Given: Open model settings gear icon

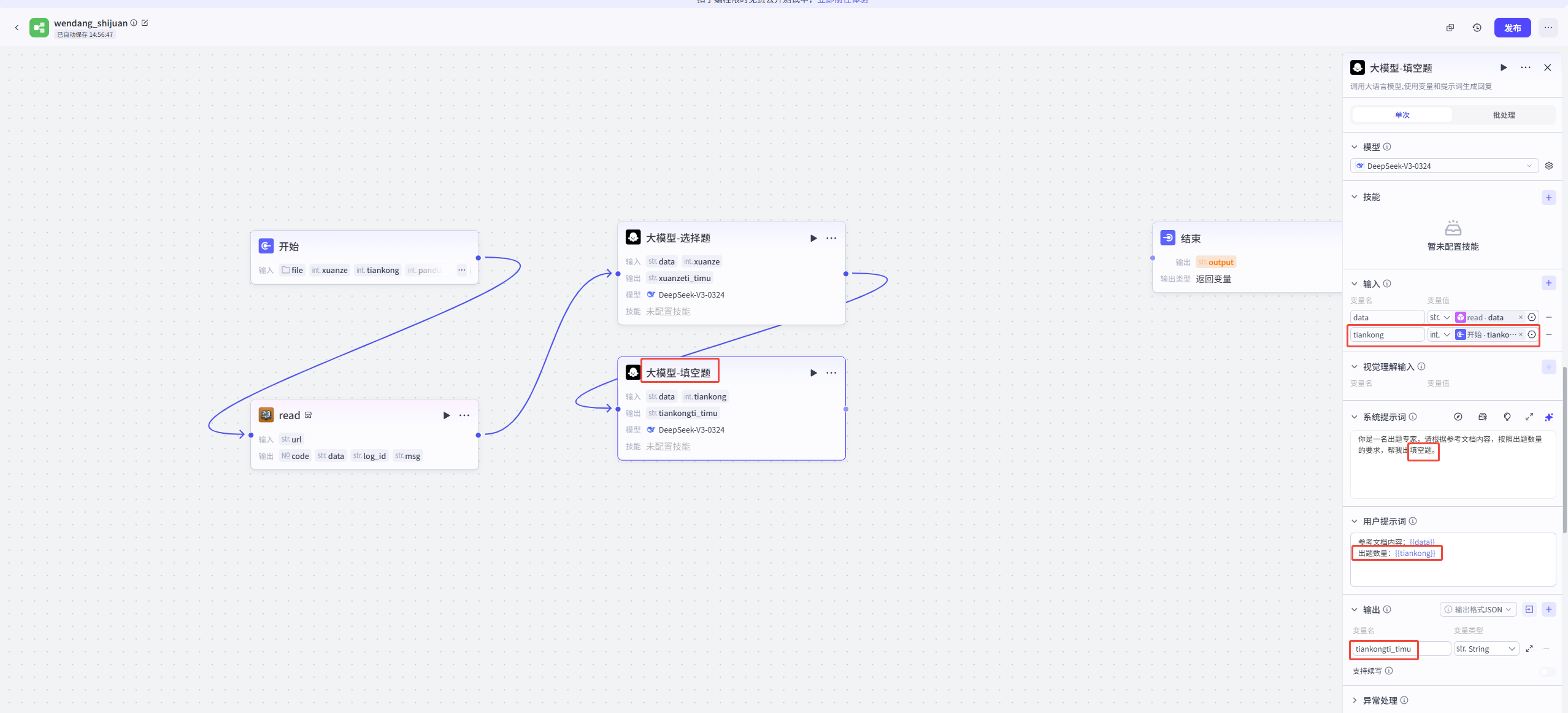Looking at the screenshot, I should [1549, 166].
